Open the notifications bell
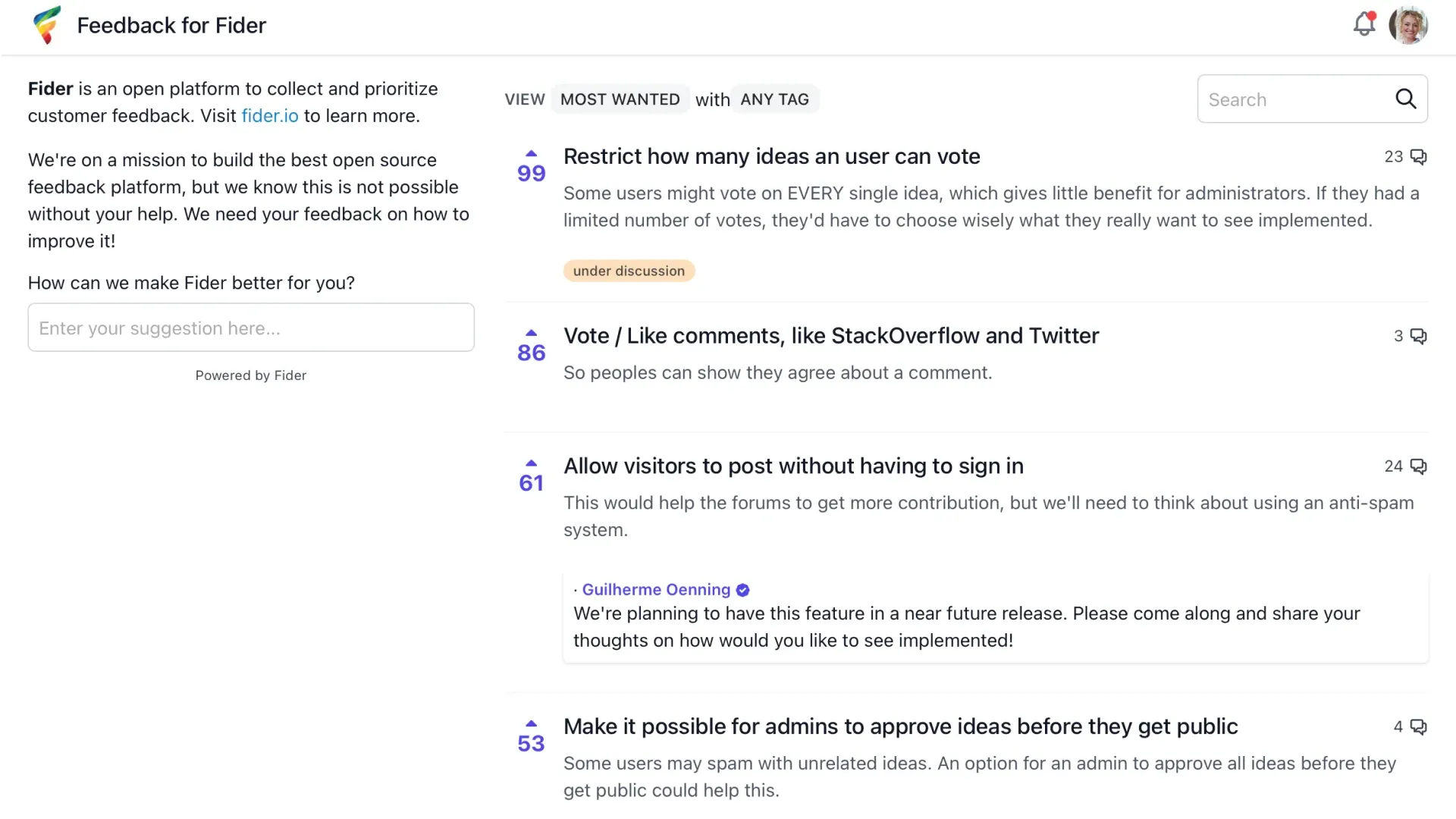 pyautogui.click(x=1364, y=24)
